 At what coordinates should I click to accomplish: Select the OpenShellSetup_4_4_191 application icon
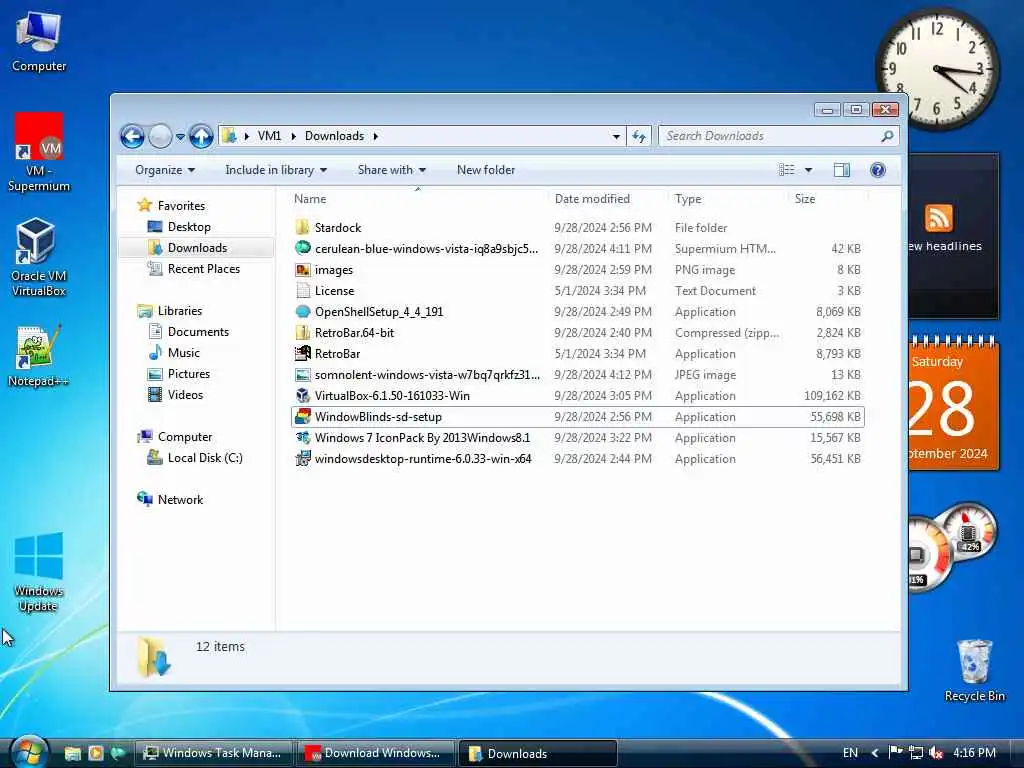click(302, 312)
